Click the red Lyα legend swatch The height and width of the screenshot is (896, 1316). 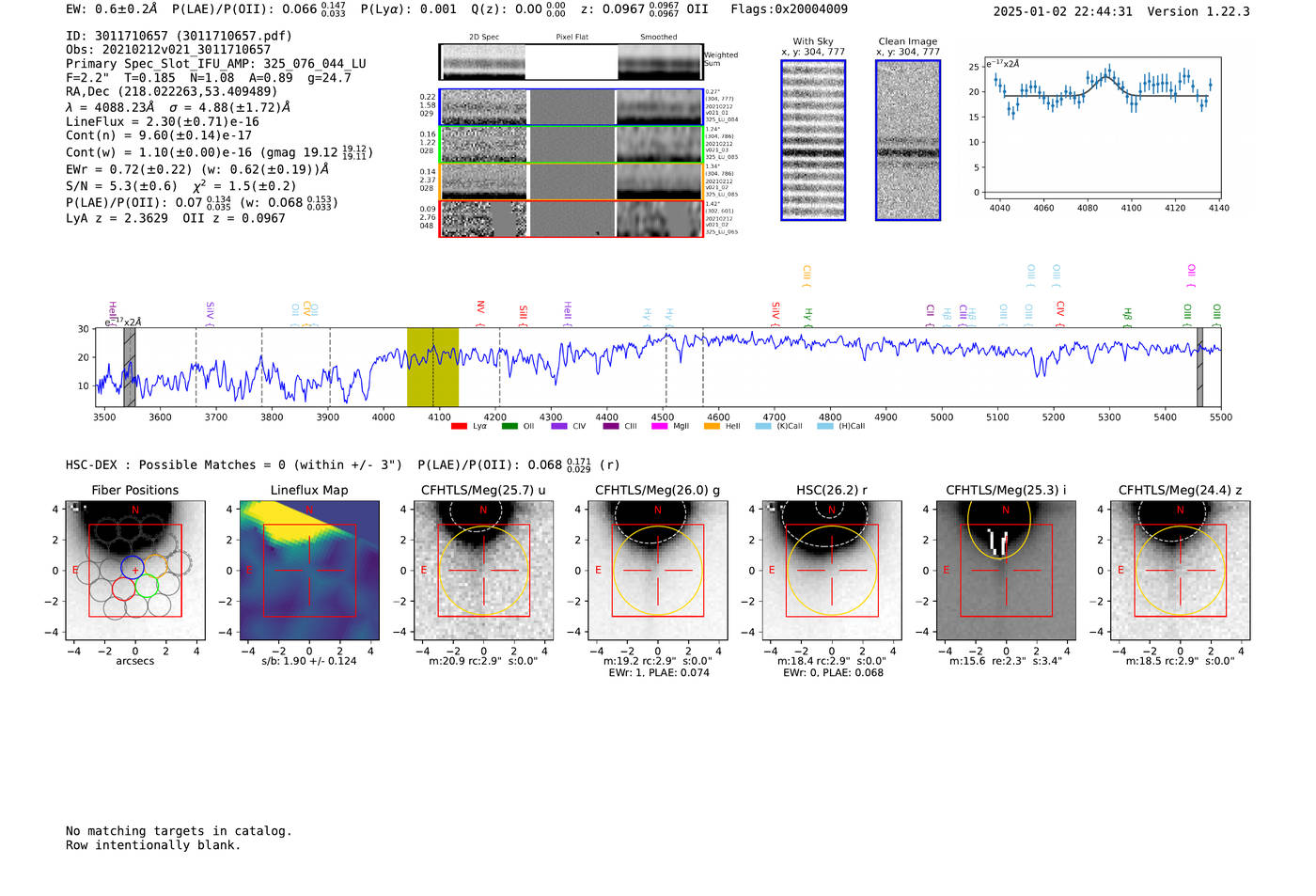click(x=459, y=426)
